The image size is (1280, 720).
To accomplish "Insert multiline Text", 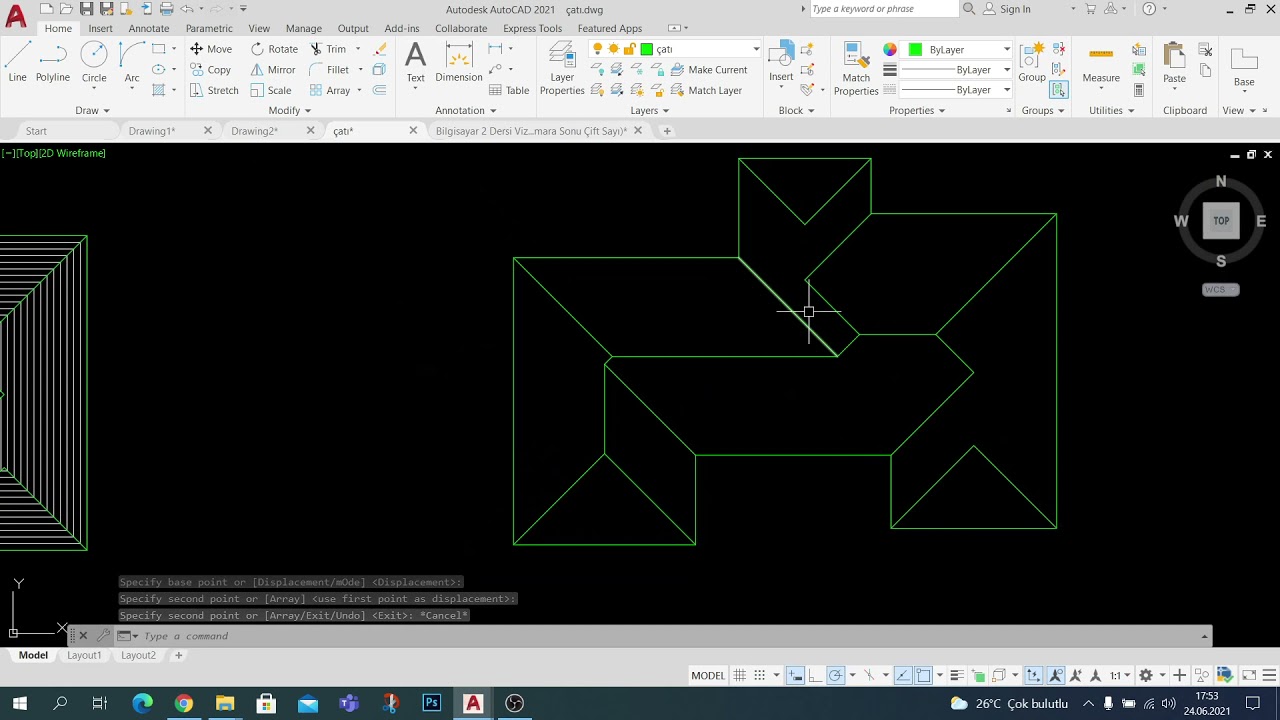I will (x=415, y=62).
